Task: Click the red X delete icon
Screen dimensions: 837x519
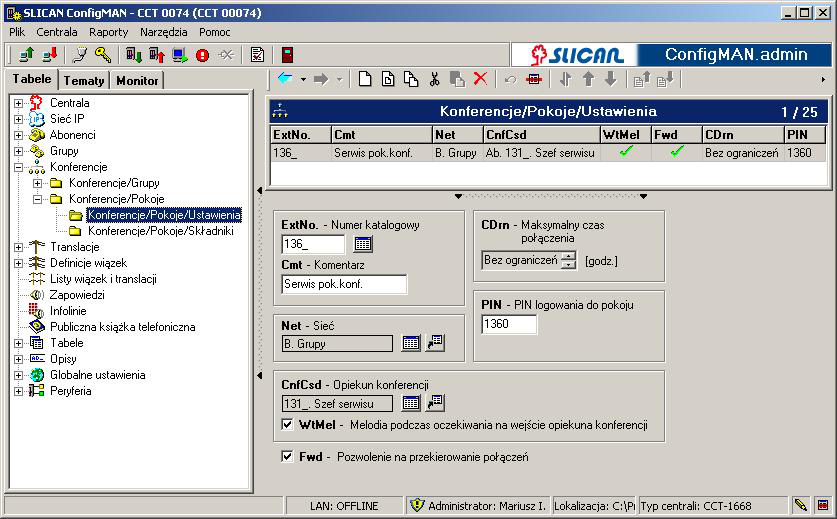Action: point(480,79)
